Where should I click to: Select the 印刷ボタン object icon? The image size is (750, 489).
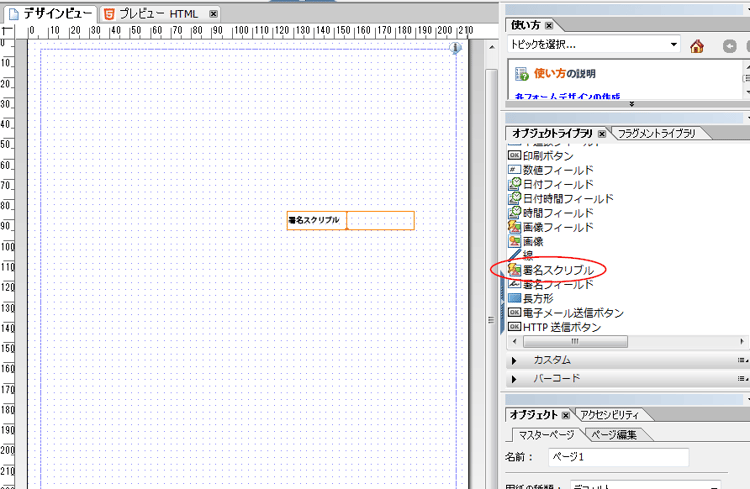pos(514,156)
